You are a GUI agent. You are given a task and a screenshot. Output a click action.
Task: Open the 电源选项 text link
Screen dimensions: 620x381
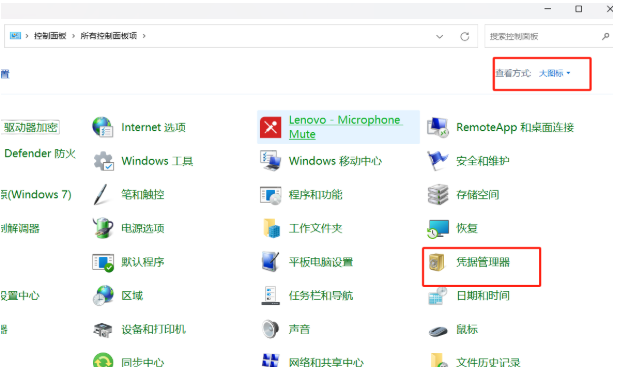[x=143, y=228]
